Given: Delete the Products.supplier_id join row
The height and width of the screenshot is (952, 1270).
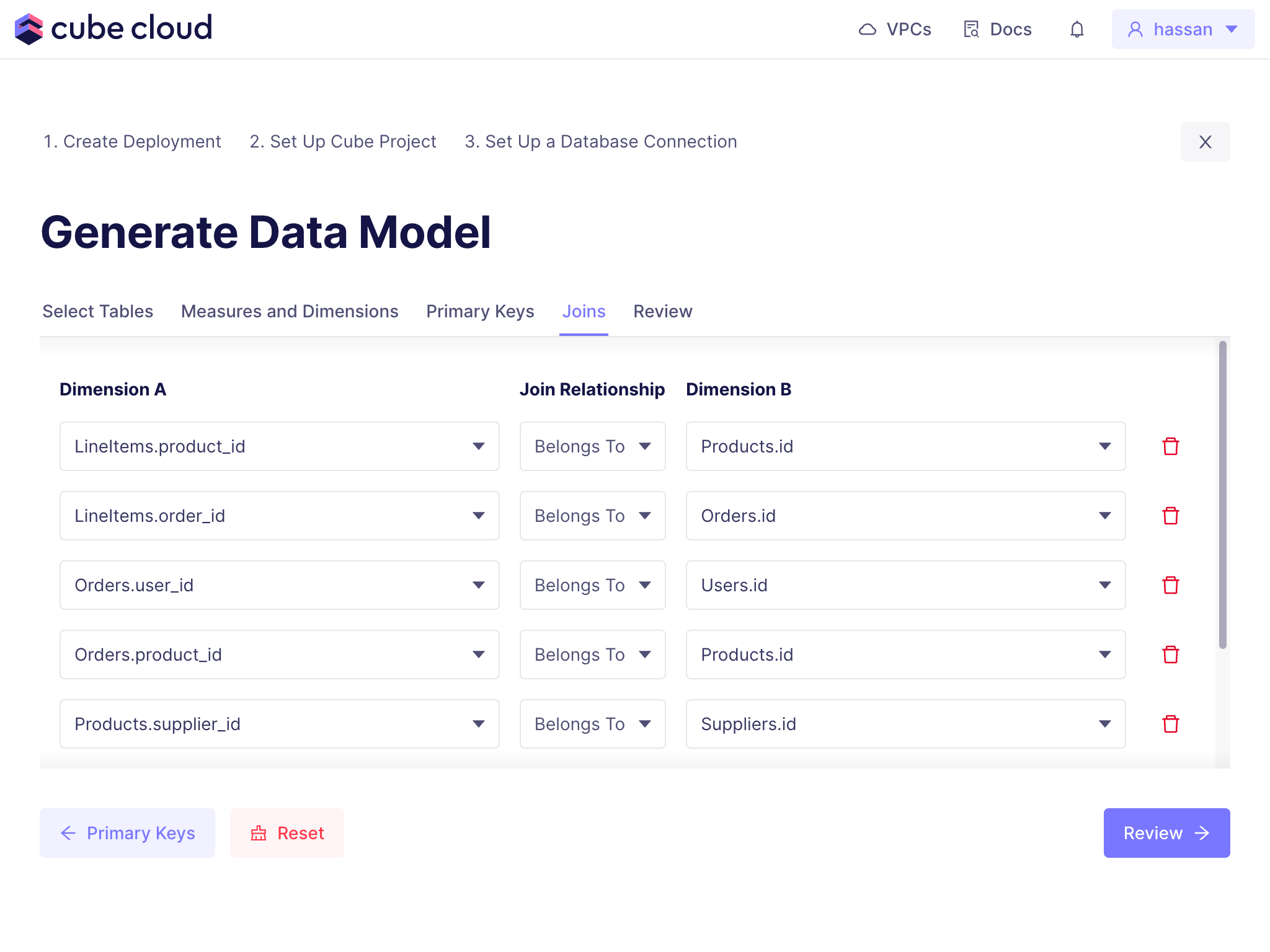Looking at the screenshot, I should click(x=1171, y=724).
